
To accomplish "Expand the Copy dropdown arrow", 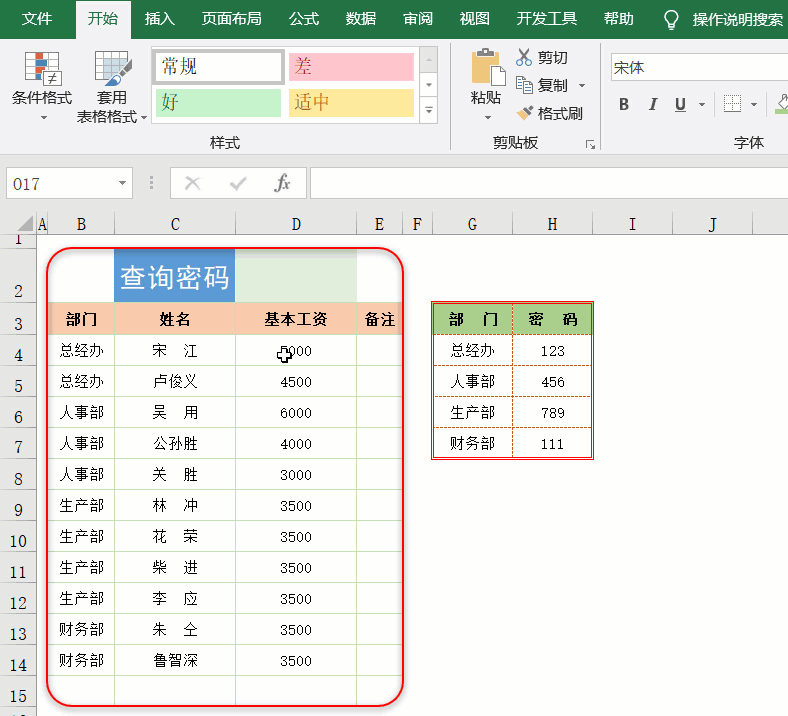I will point(582,85).
